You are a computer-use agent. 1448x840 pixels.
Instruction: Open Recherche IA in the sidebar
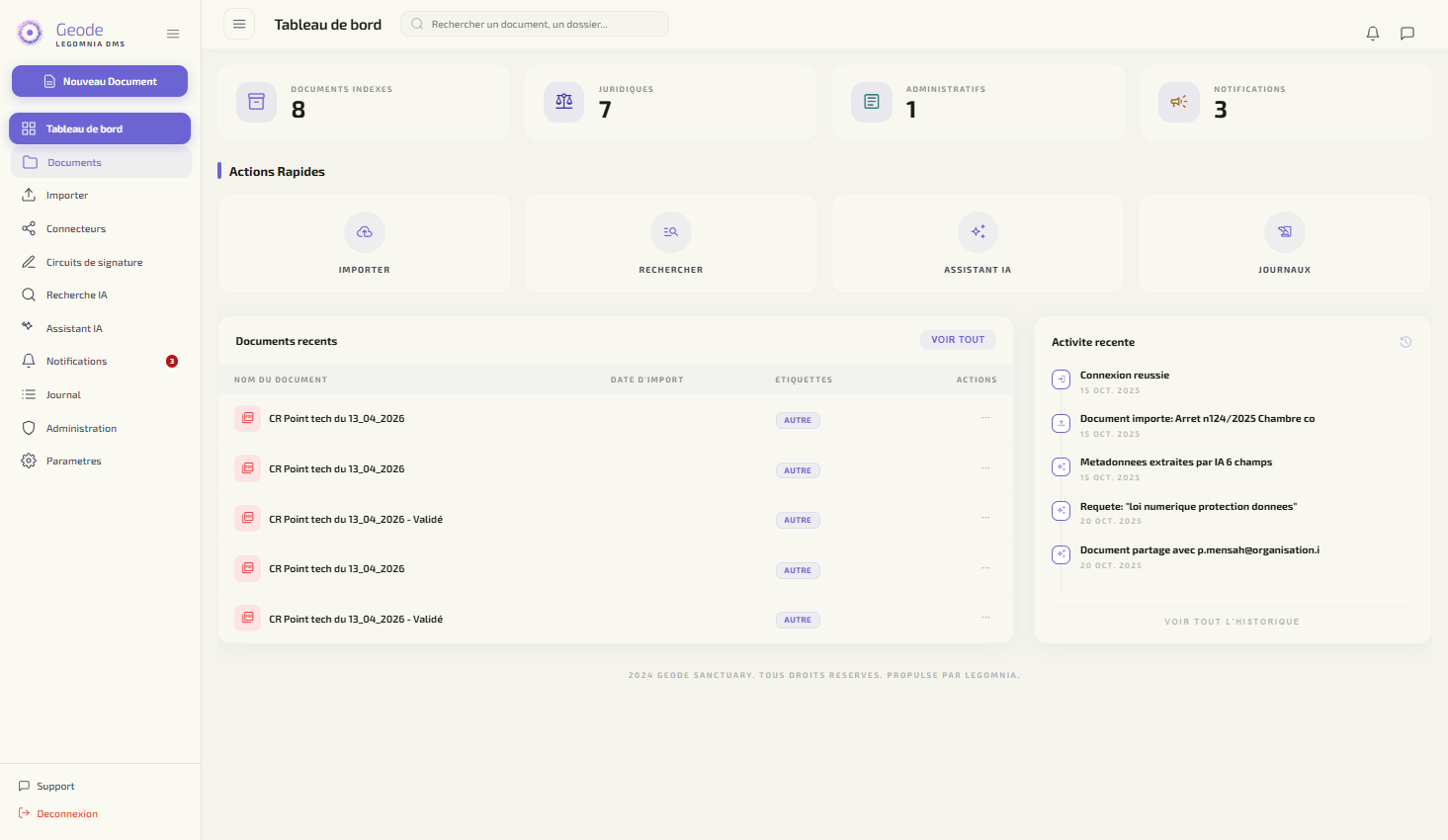pyautogui.click(x=100, y=294)
